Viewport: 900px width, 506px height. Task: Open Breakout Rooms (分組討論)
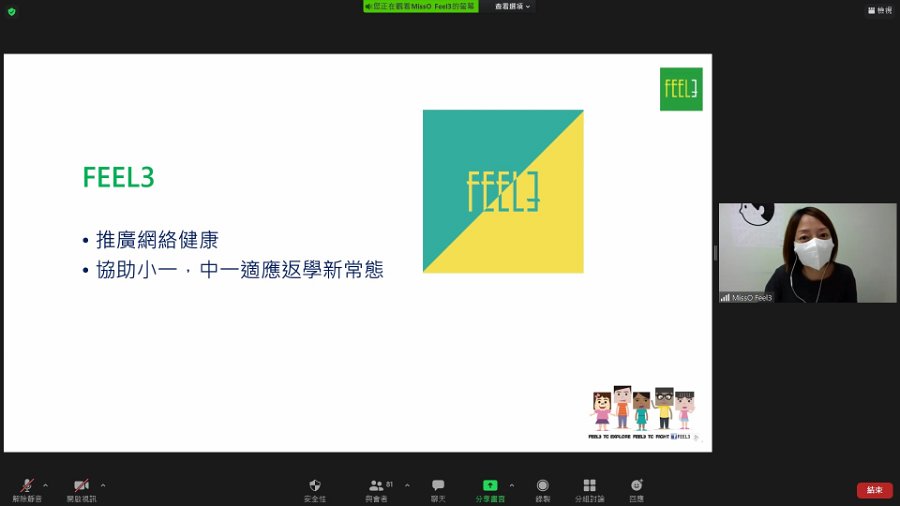point(589,491)
